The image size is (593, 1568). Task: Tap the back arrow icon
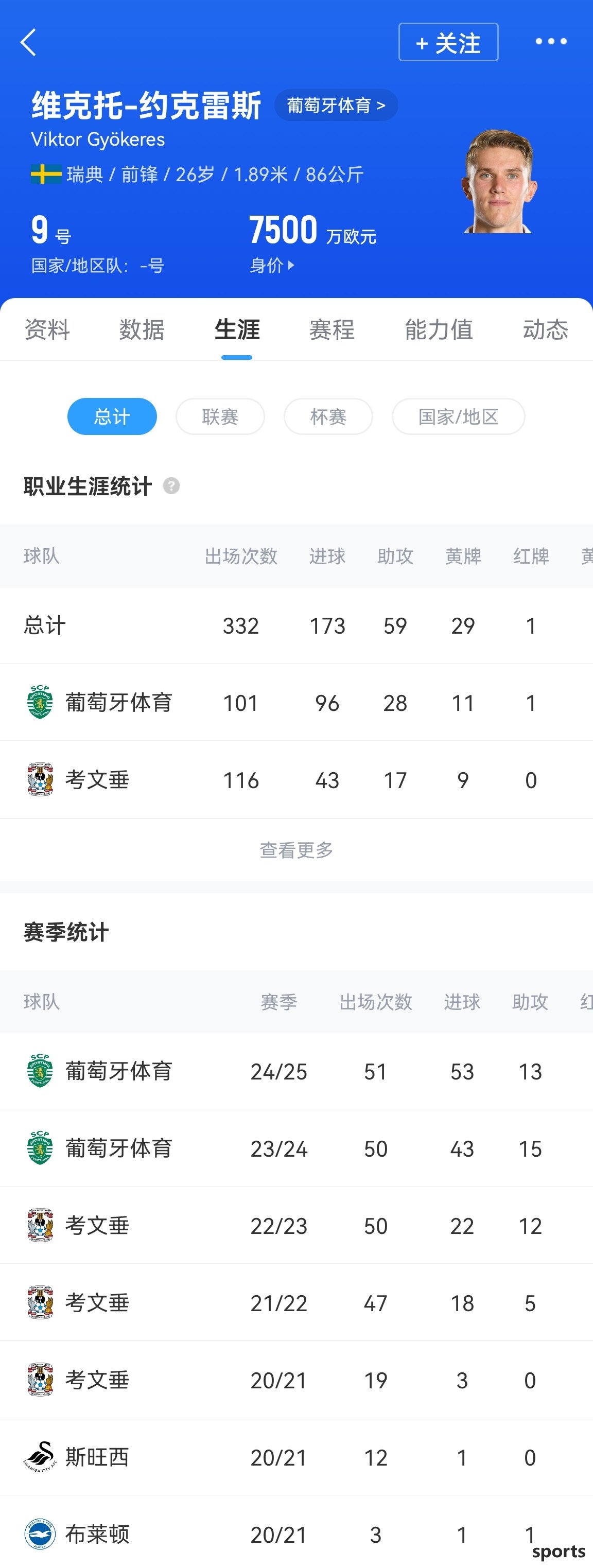[28, 42]
